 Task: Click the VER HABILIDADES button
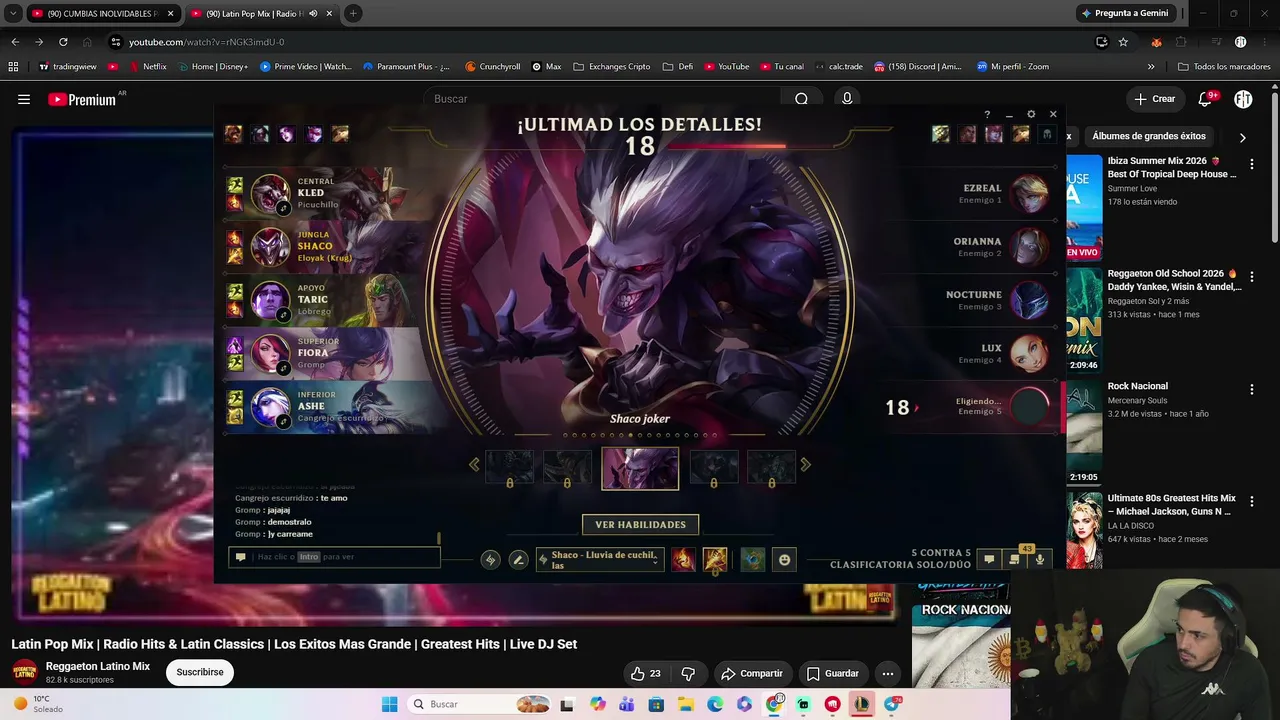coord(640,524)
